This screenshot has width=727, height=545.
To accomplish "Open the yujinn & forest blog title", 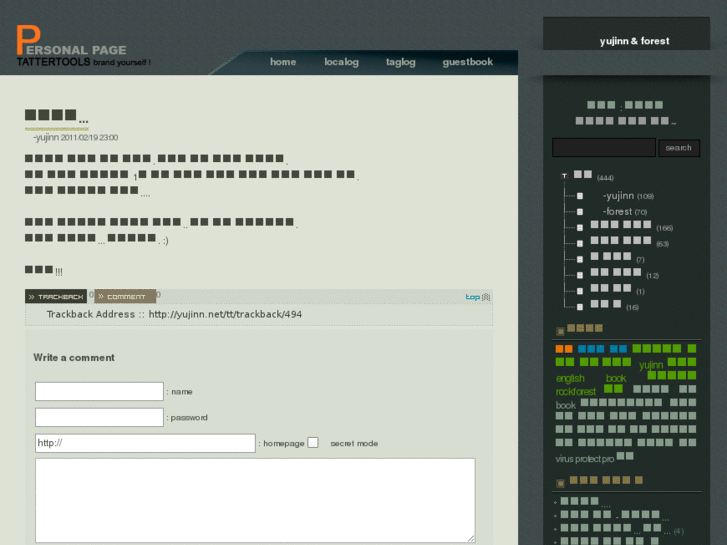I will click(634, 41).
